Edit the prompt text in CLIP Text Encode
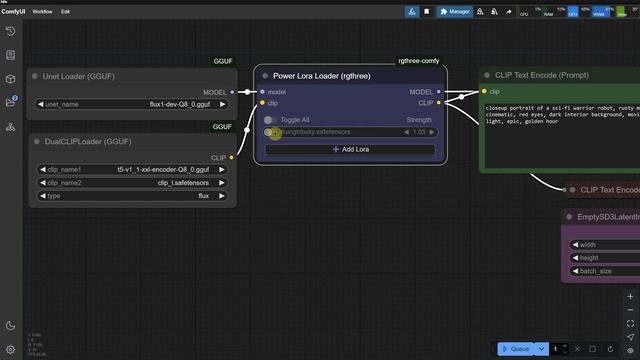 [x=562, y=135]
